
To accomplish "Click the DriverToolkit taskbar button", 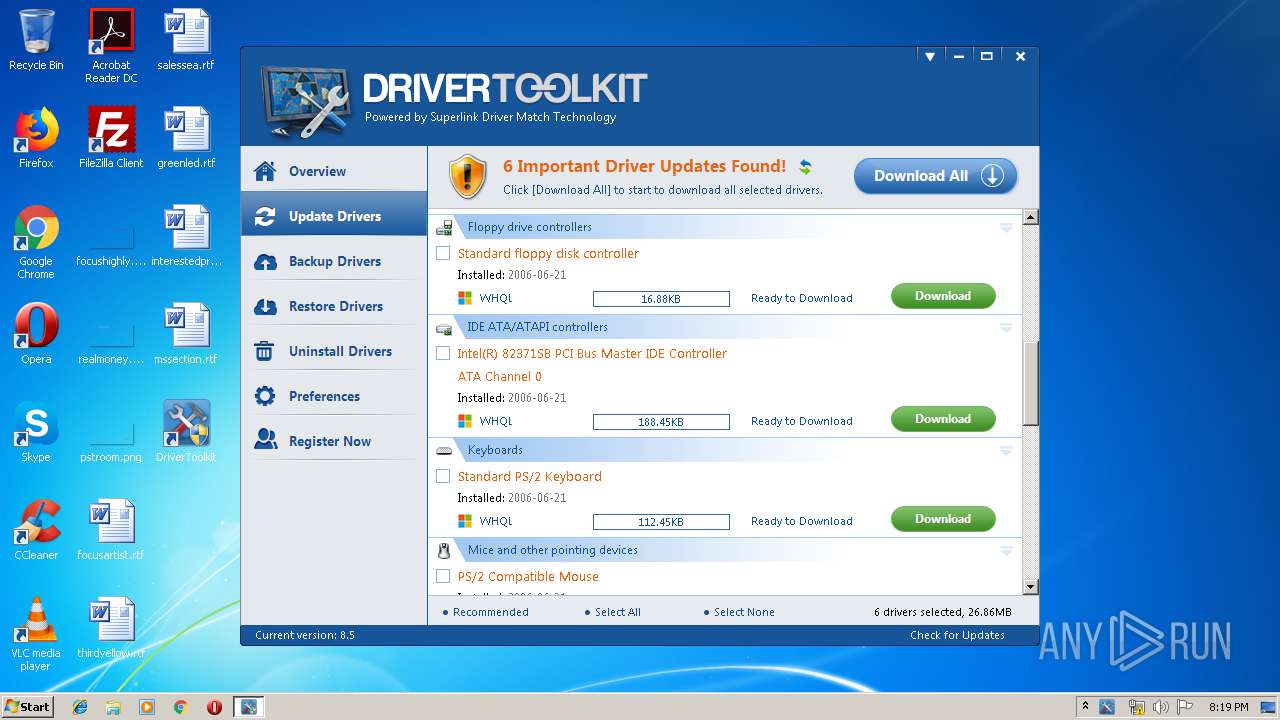I will (x=248, y=707).
